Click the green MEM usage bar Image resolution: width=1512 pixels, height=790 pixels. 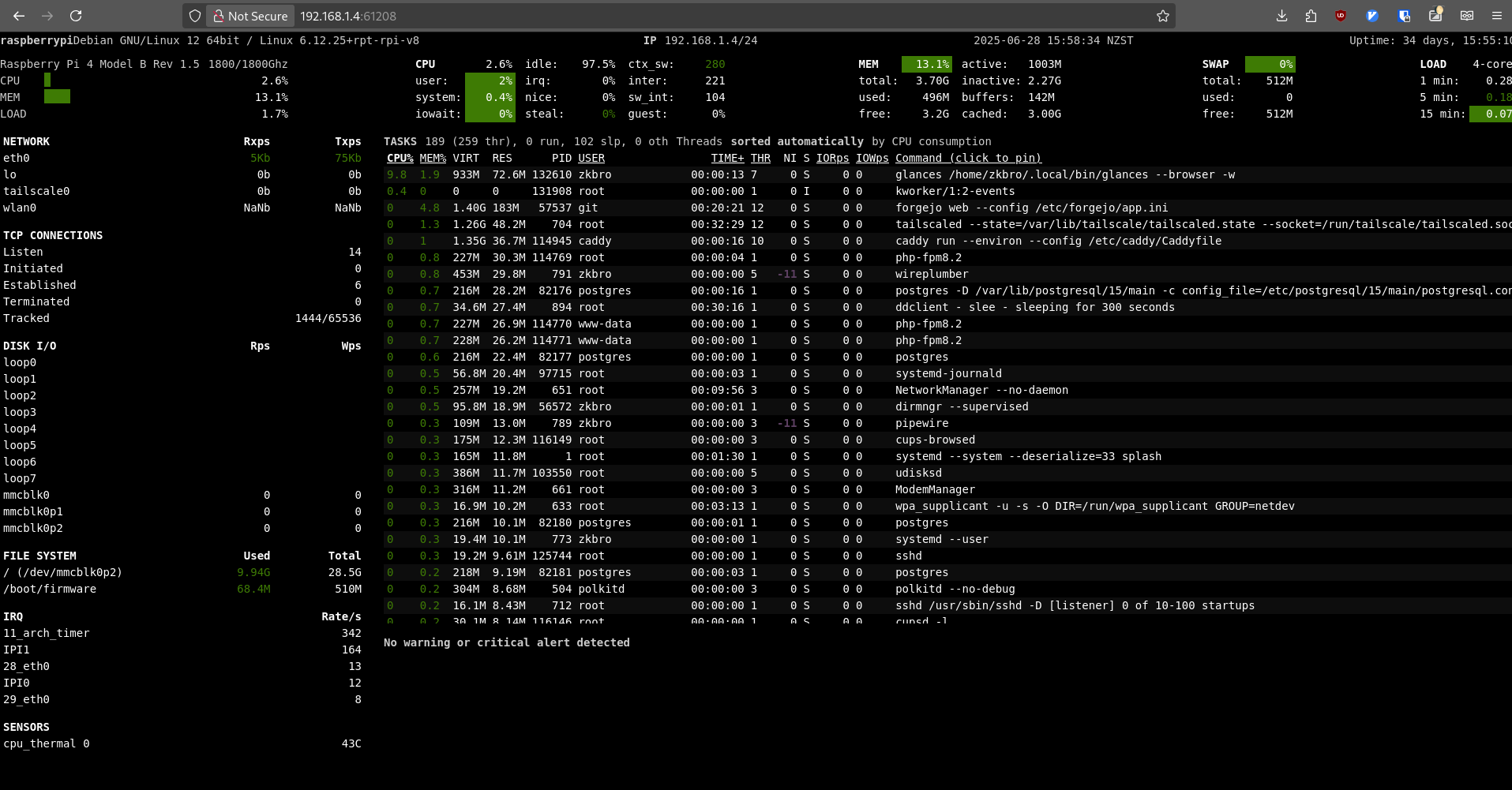coord(57,97)
